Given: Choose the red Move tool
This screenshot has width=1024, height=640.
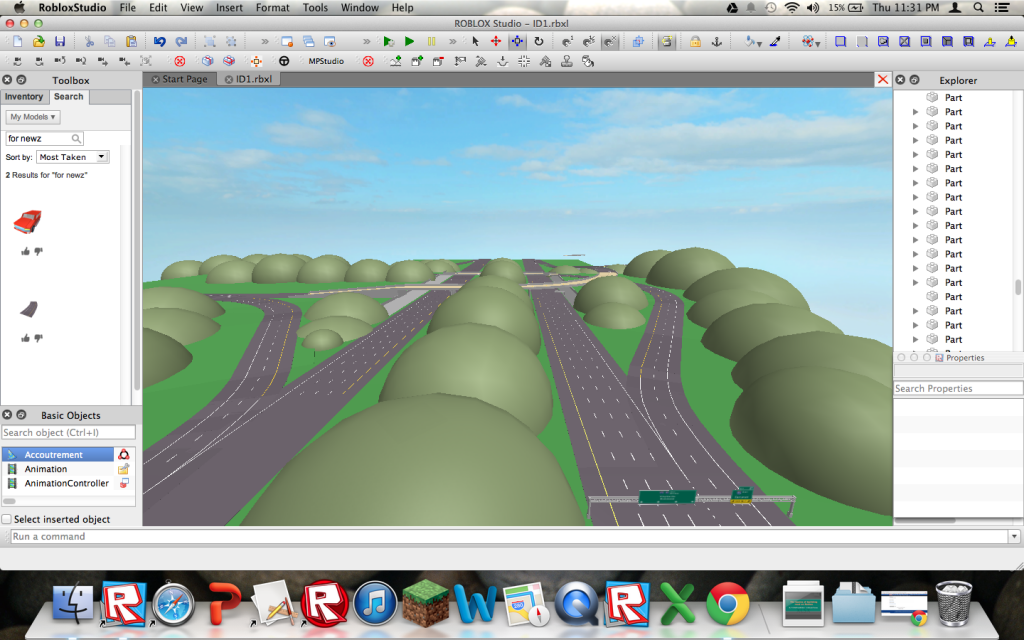Looking at the screenshot, I should (496, 41).
